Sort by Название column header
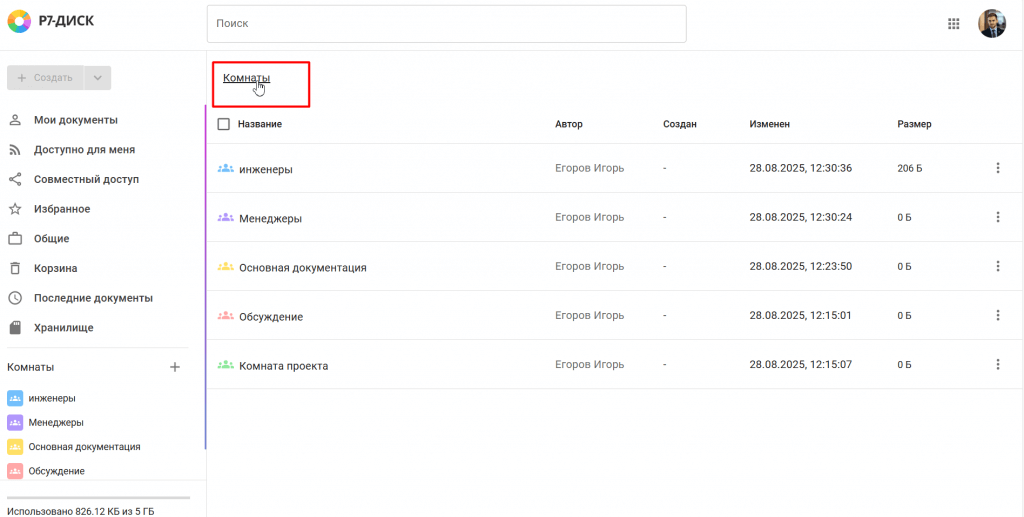This screenshot has width=1024, height=517. tap(260, 124)
